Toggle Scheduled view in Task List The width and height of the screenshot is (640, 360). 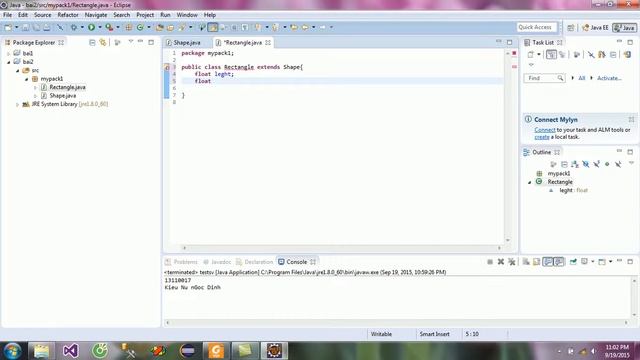pos(562,55)
